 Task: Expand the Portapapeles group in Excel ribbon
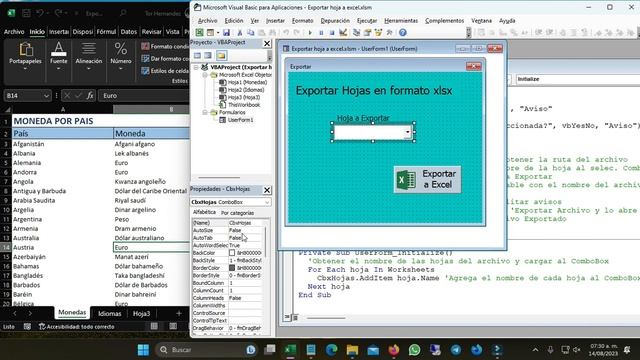point(25,69)
